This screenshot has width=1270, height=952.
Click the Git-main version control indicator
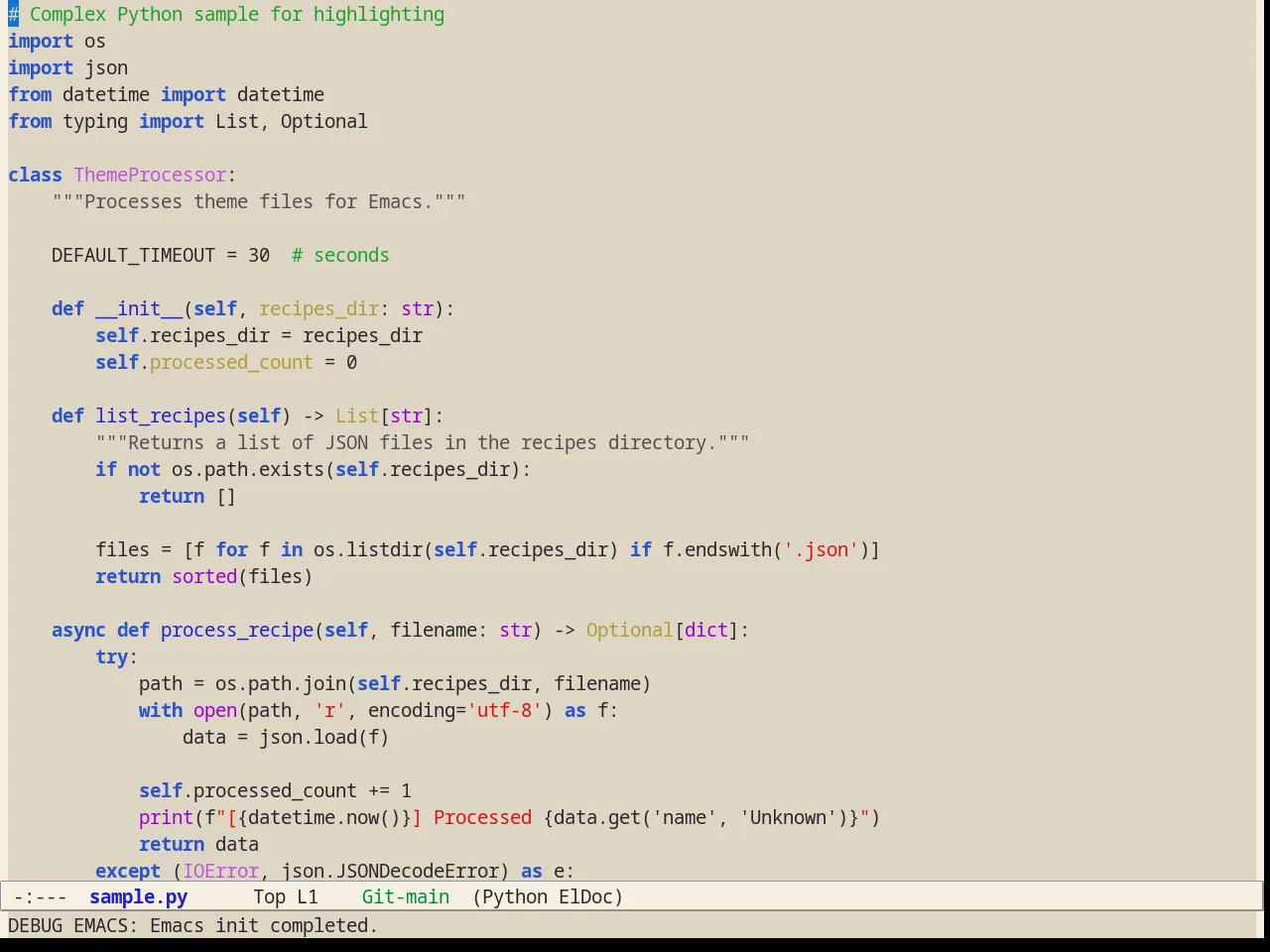(x=406, y=897)
